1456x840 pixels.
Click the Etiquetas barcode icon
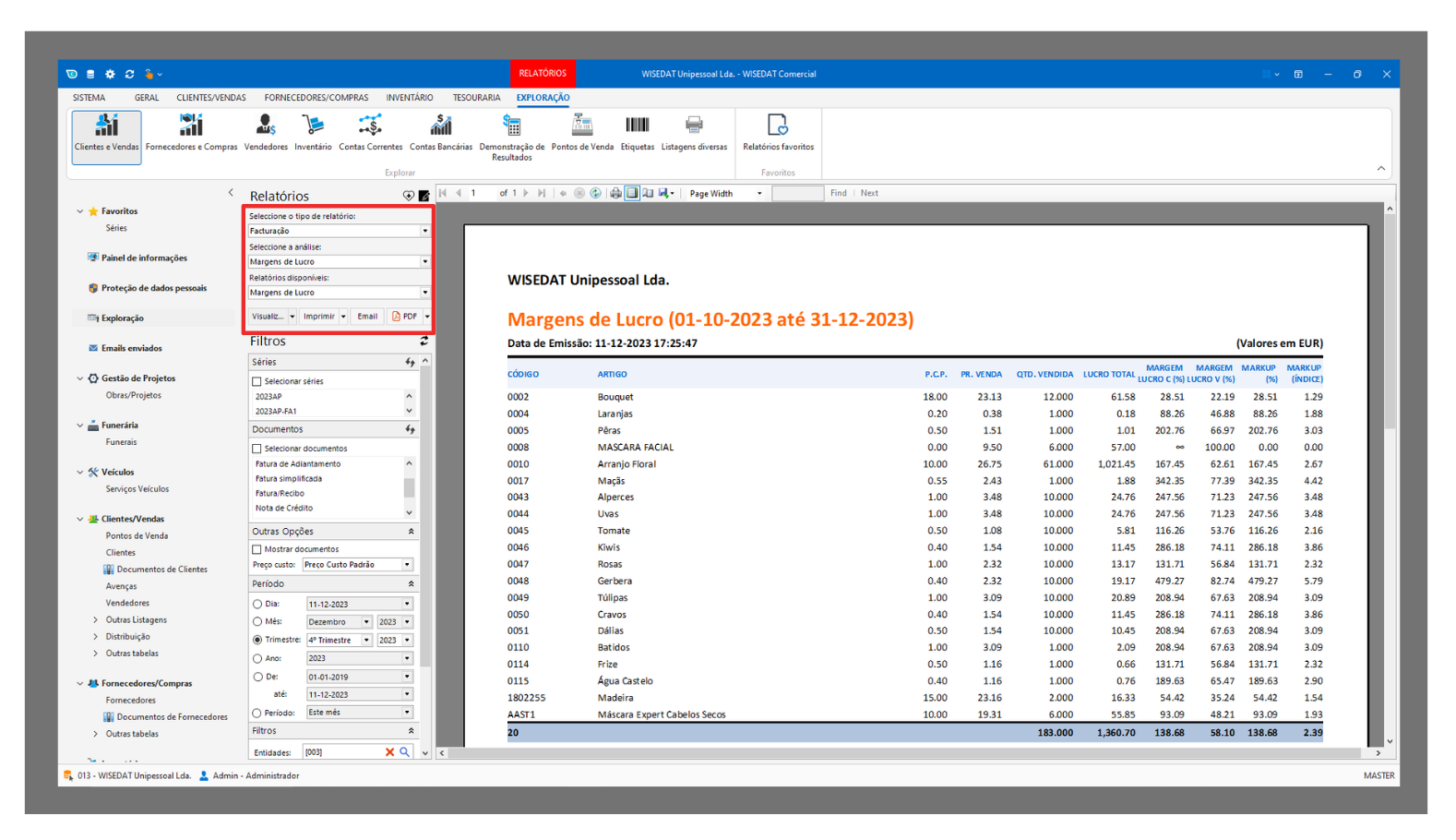point(637,131)
